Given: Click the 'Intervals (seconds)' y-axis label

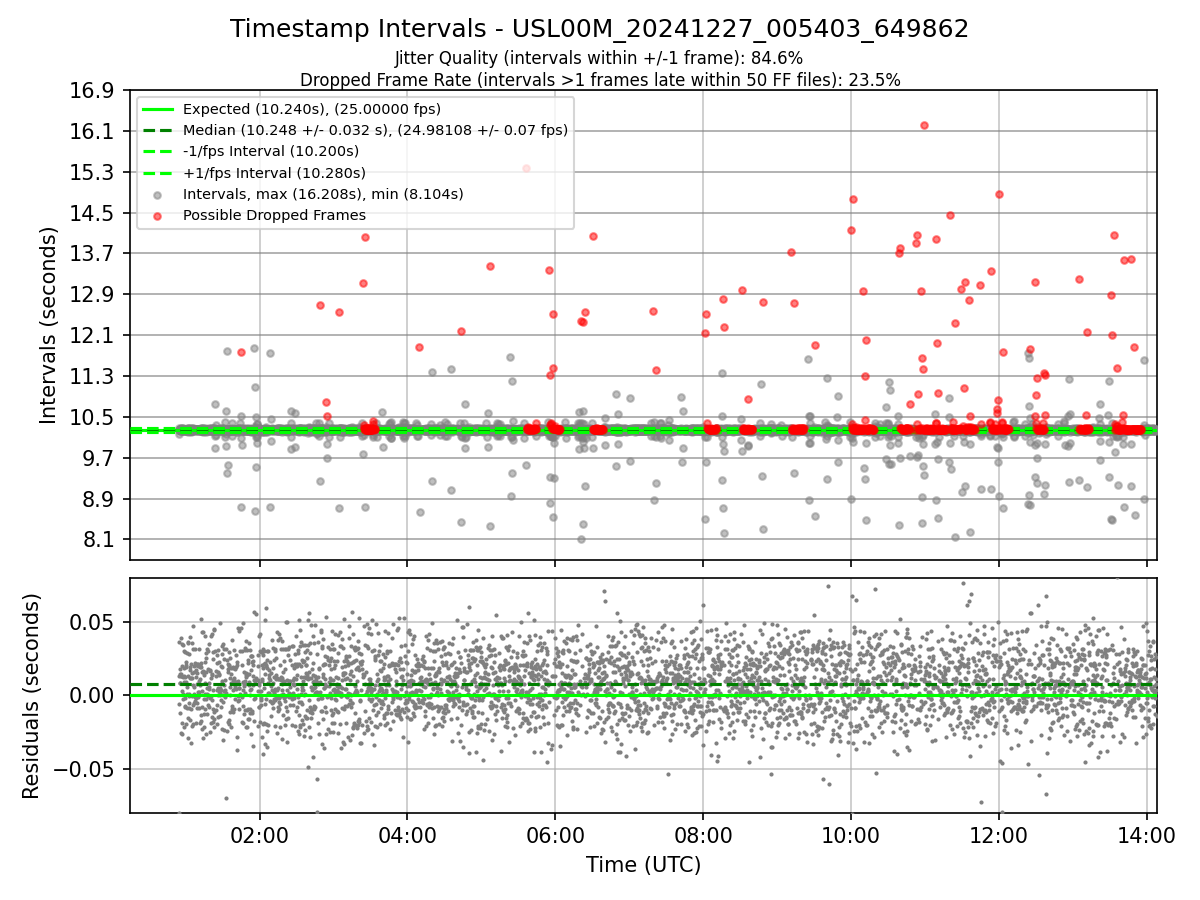Looking at the screenshot, I should pos(49,324).
